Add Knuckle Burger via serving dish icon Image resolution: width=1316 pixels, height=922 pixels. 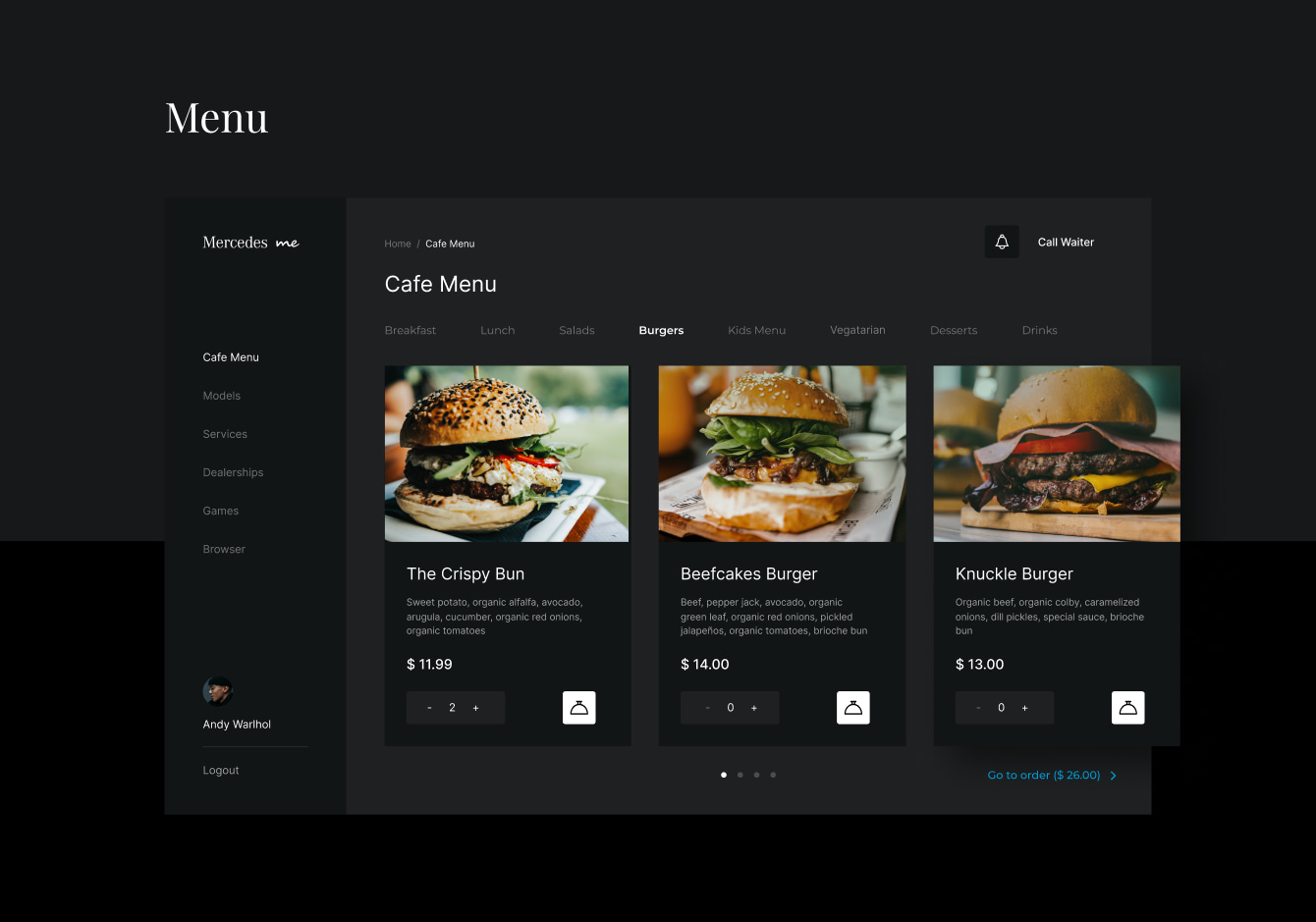pyautogui.click(x=1128, y=708)
